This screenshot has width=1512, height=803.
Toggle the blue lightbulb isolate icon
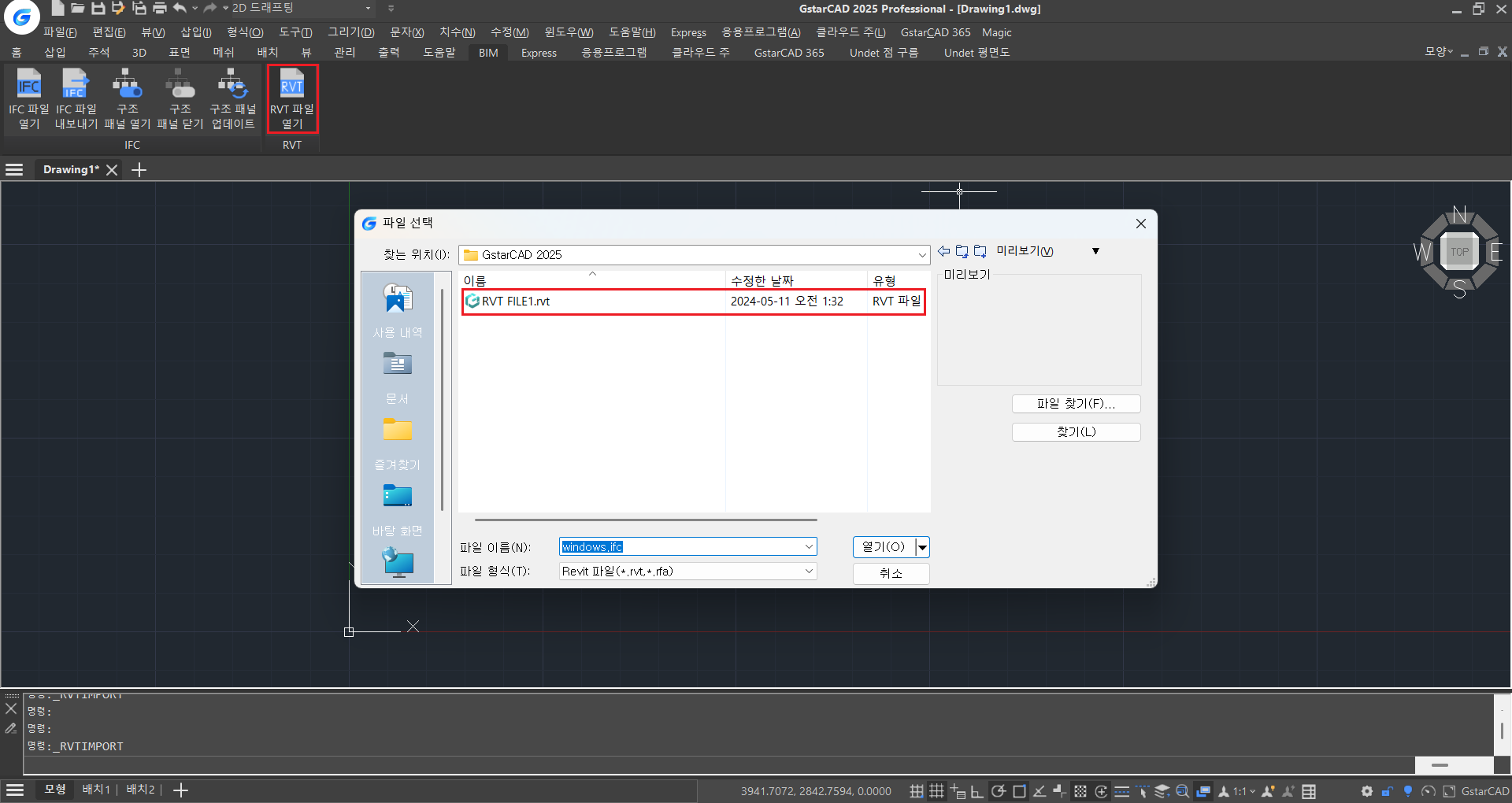tap(1407, 791)
